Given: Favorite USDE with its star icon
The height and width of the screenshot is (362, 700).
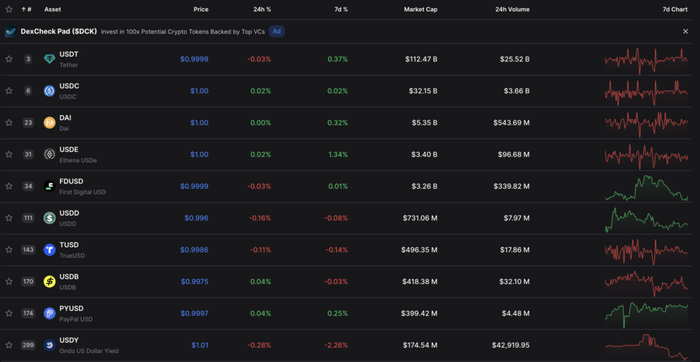Looking at the screenshot, I should [8, 154].
